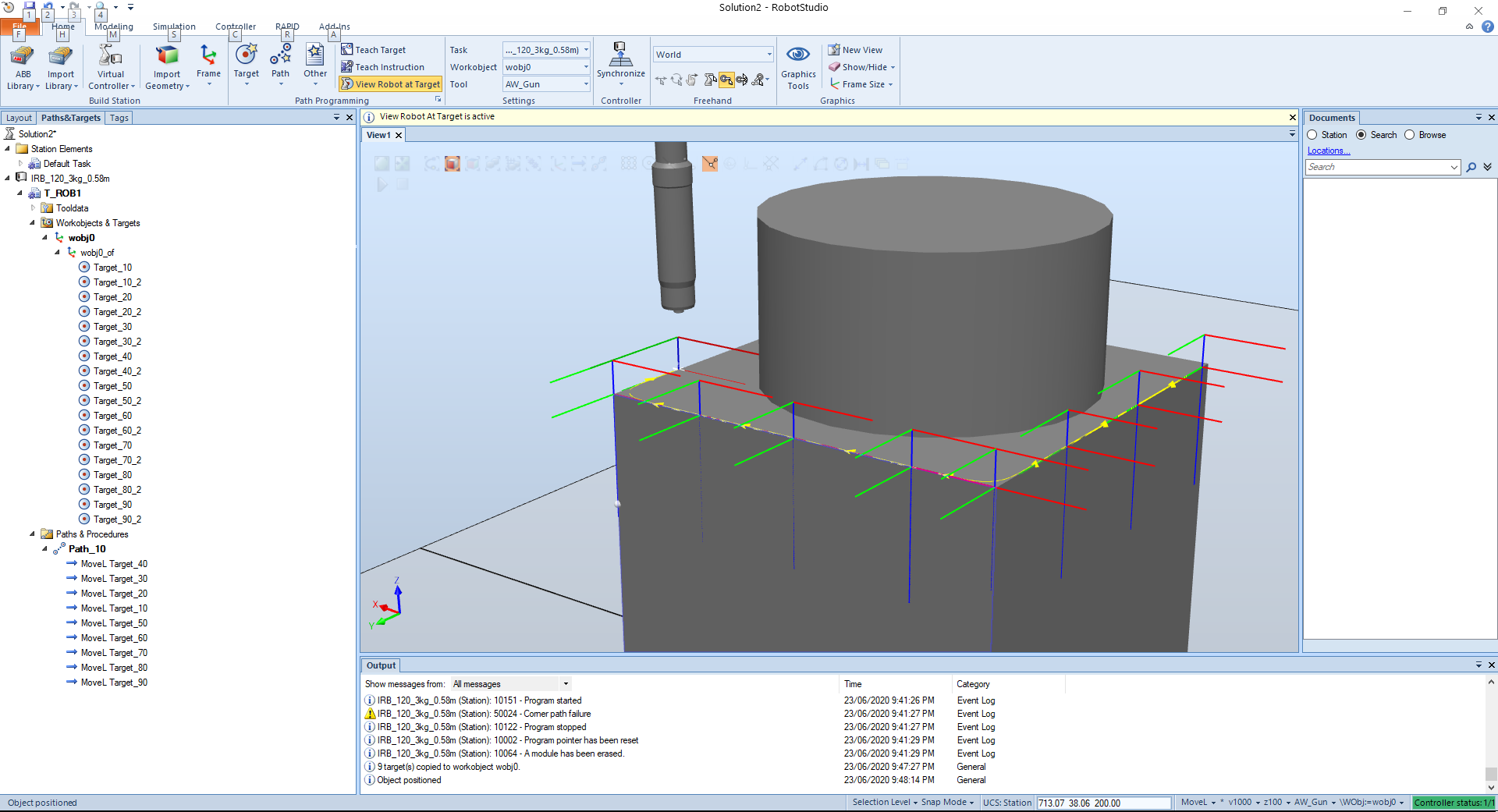Click the Locations... link
Screen dimensions: 1498x812
point(1328,151)
